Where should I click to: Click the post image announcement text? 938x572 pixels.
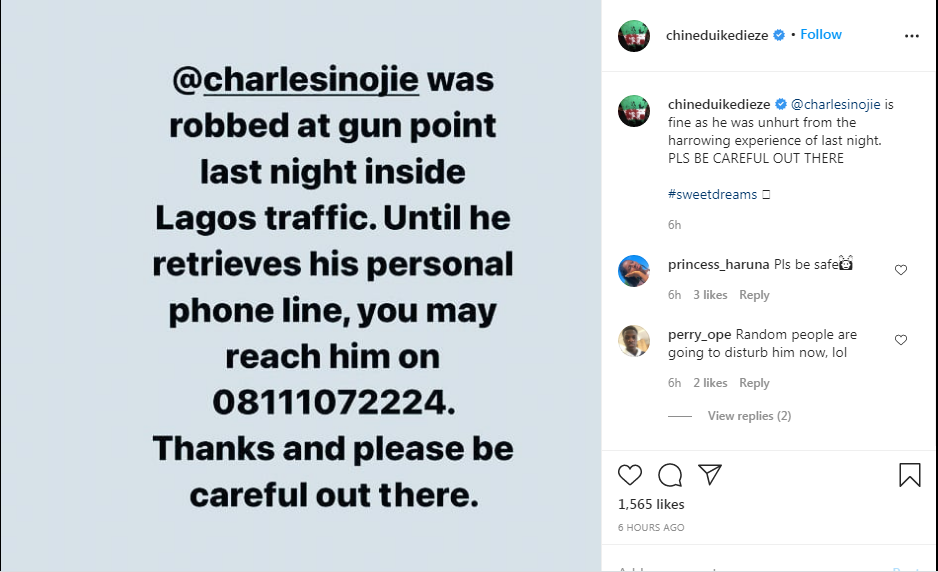[x=333, y=285]
